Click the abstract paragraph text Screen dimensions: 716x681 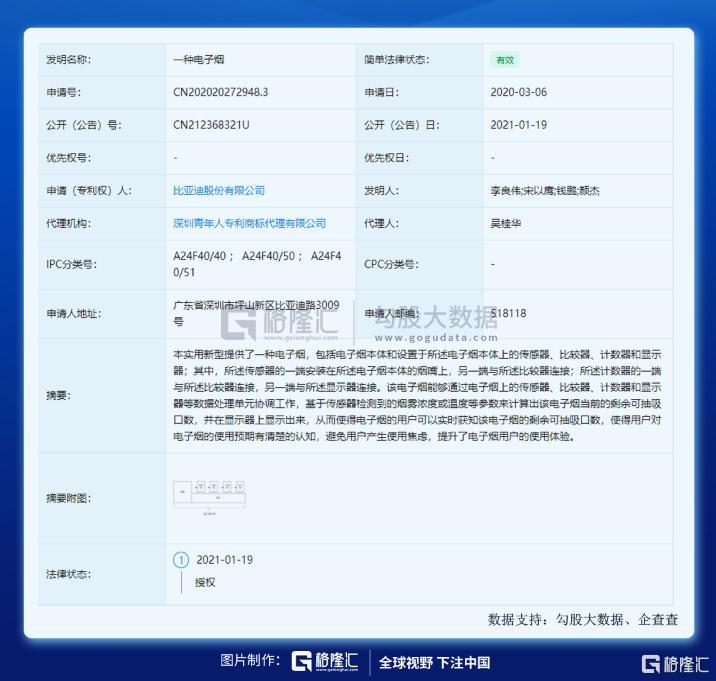(x=417, y=396)
